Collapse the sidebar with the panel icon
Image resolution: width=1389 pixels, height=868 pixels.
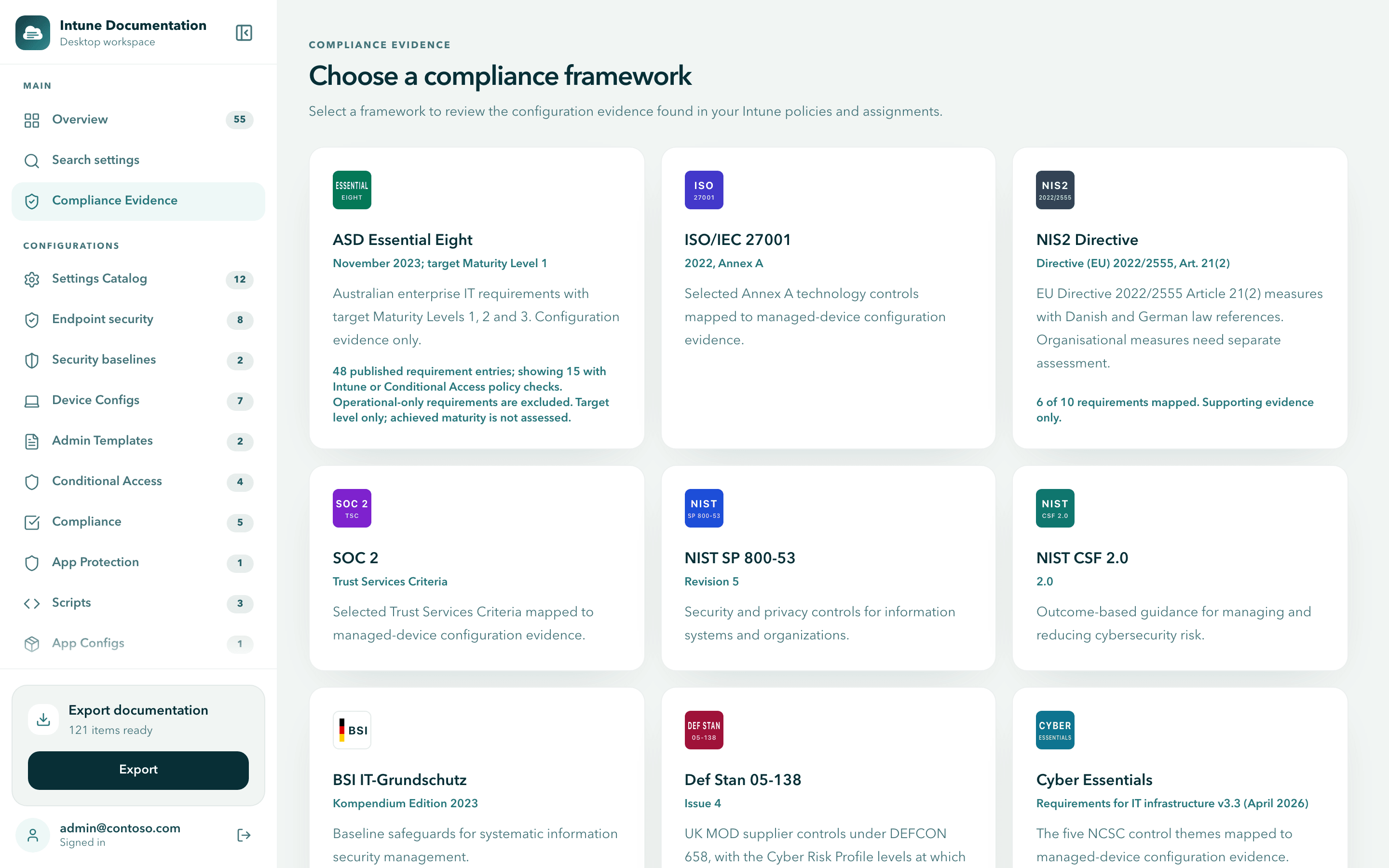tap(244, 33)
